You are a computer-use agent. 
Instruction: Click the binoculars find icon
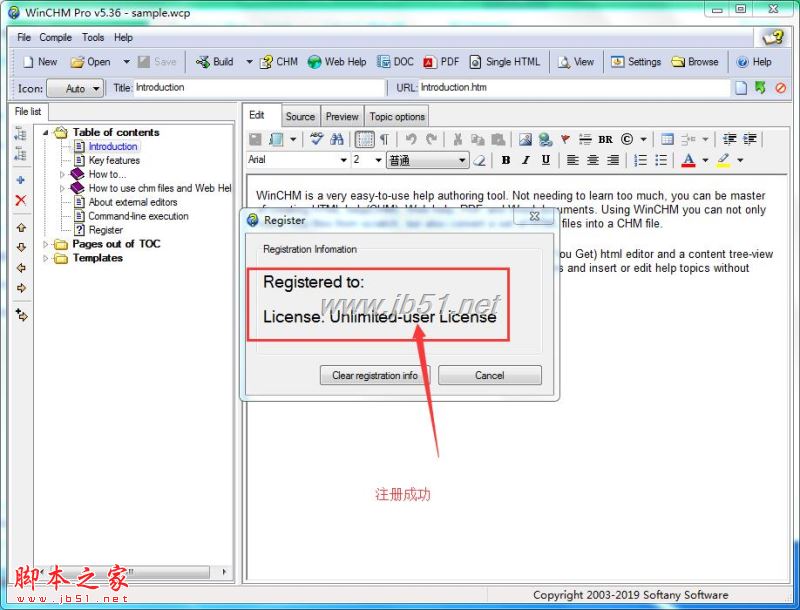[337, 139]
